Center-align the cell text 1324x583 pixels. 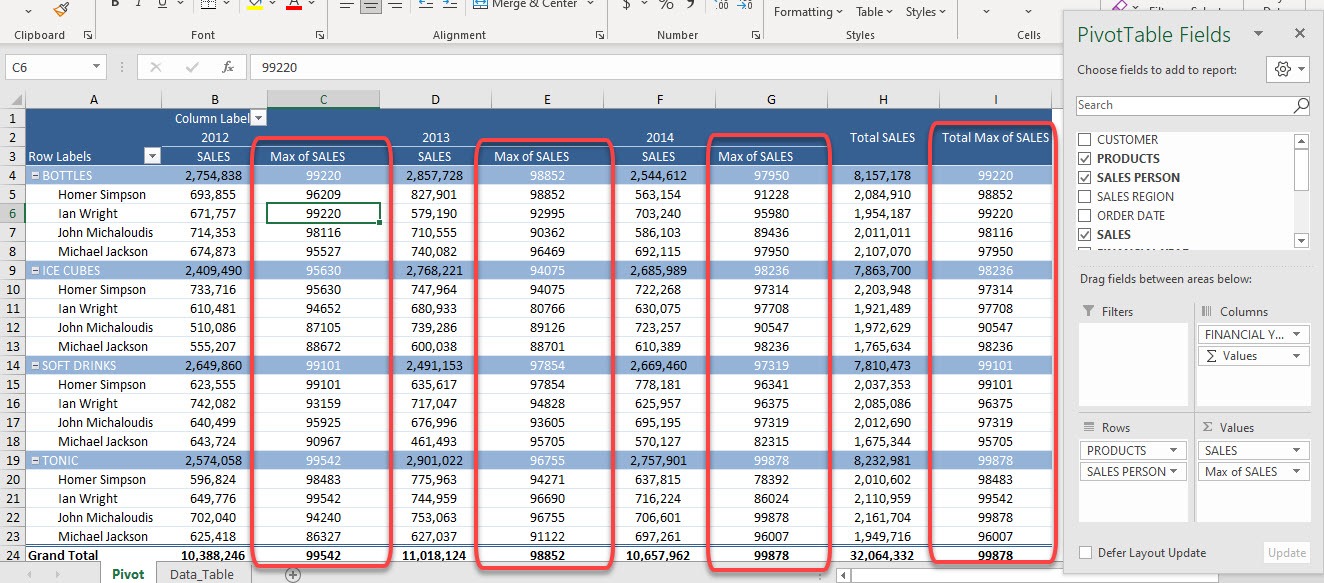371,5
